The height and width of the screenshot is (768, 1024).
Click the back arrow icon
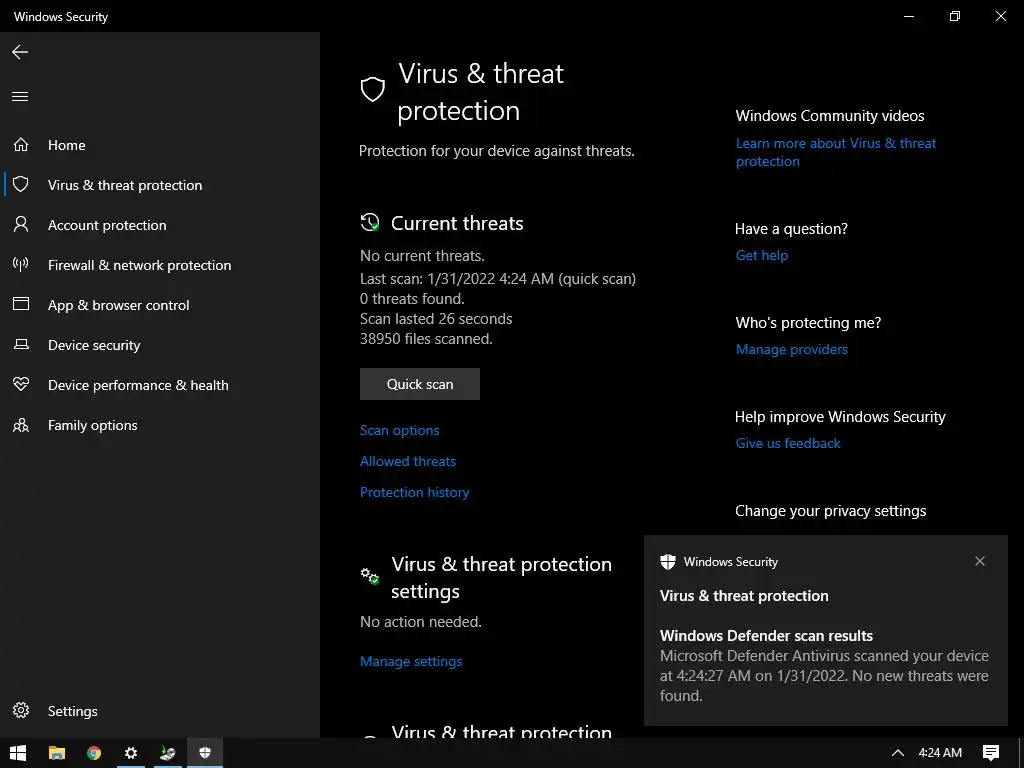coord(20,52)
